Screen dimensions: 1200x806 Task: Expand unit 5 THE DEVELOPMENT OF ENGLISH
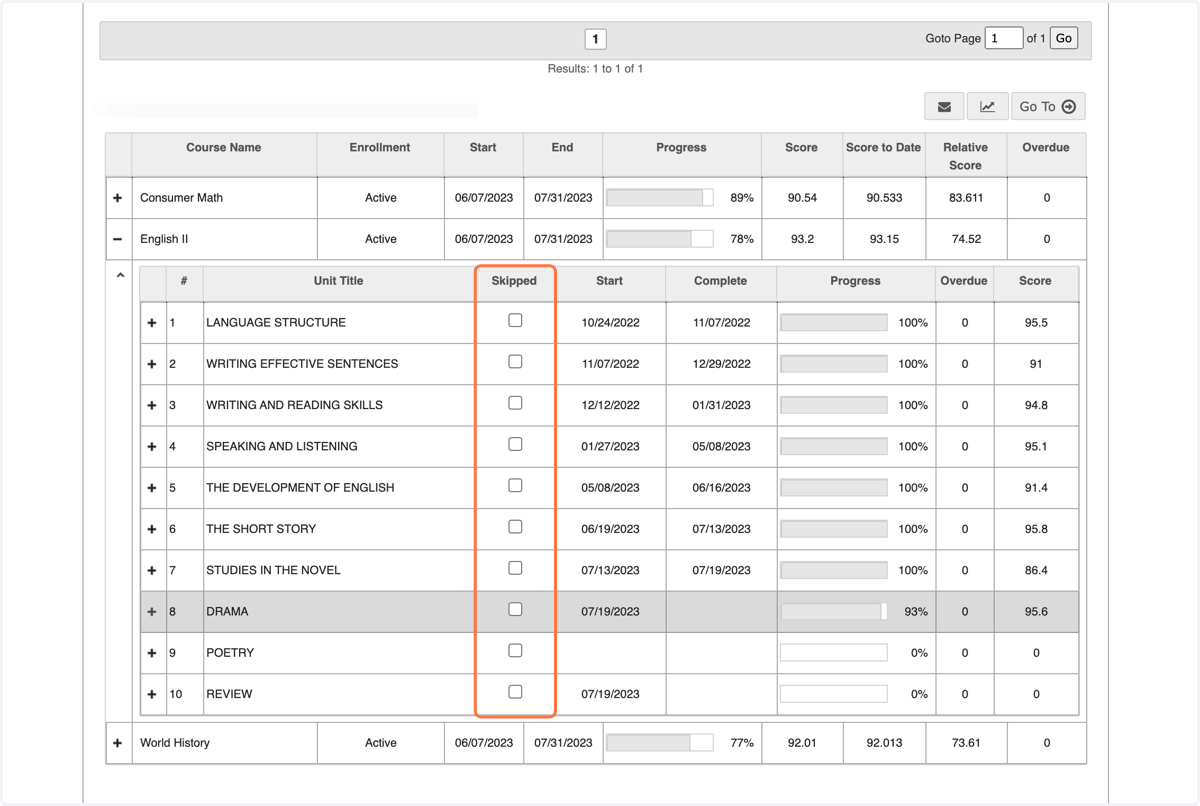(152, 488)
